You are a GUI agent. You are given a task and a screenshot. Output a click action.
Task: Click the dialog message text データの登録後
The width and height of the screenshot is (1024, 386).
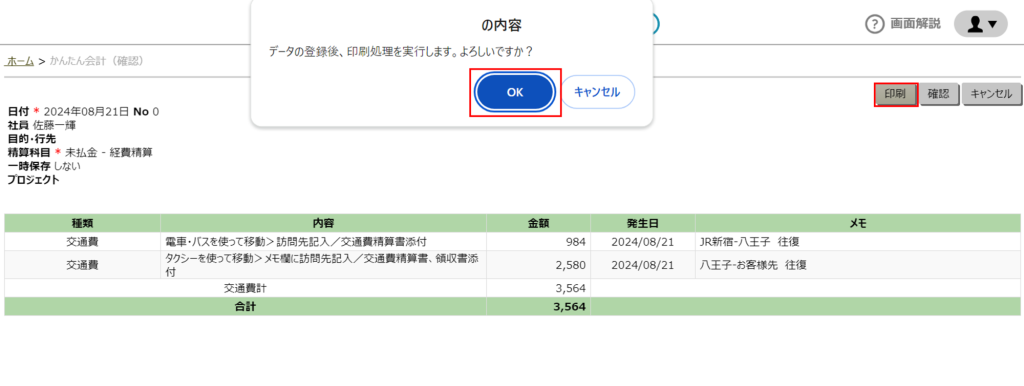pos(401,51)
